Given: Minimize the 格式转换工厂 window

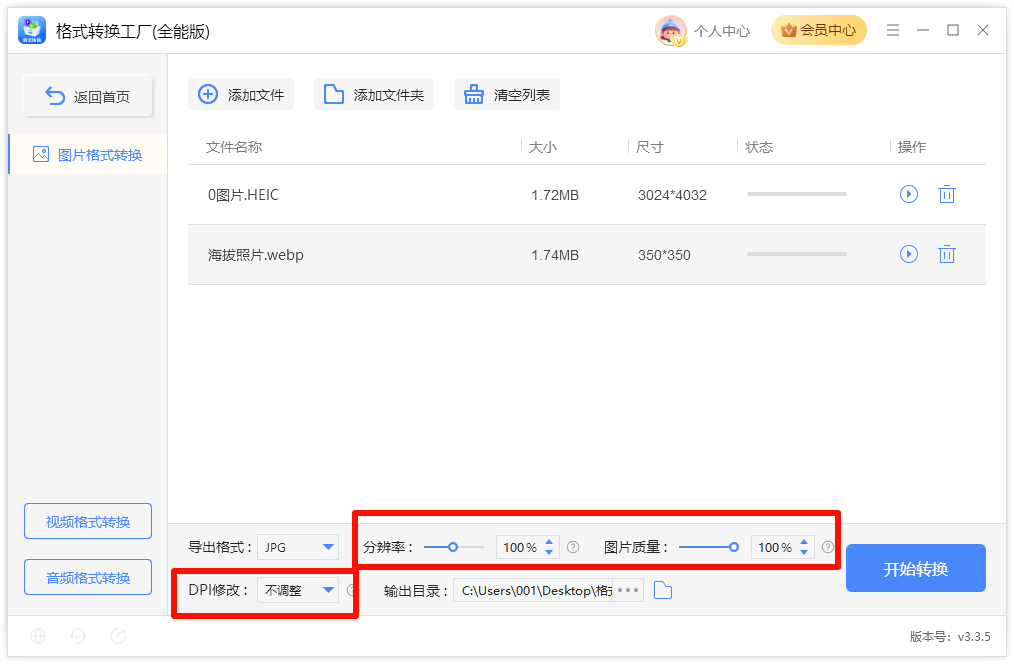Looking at the screenshot, I should pos(923,30).
